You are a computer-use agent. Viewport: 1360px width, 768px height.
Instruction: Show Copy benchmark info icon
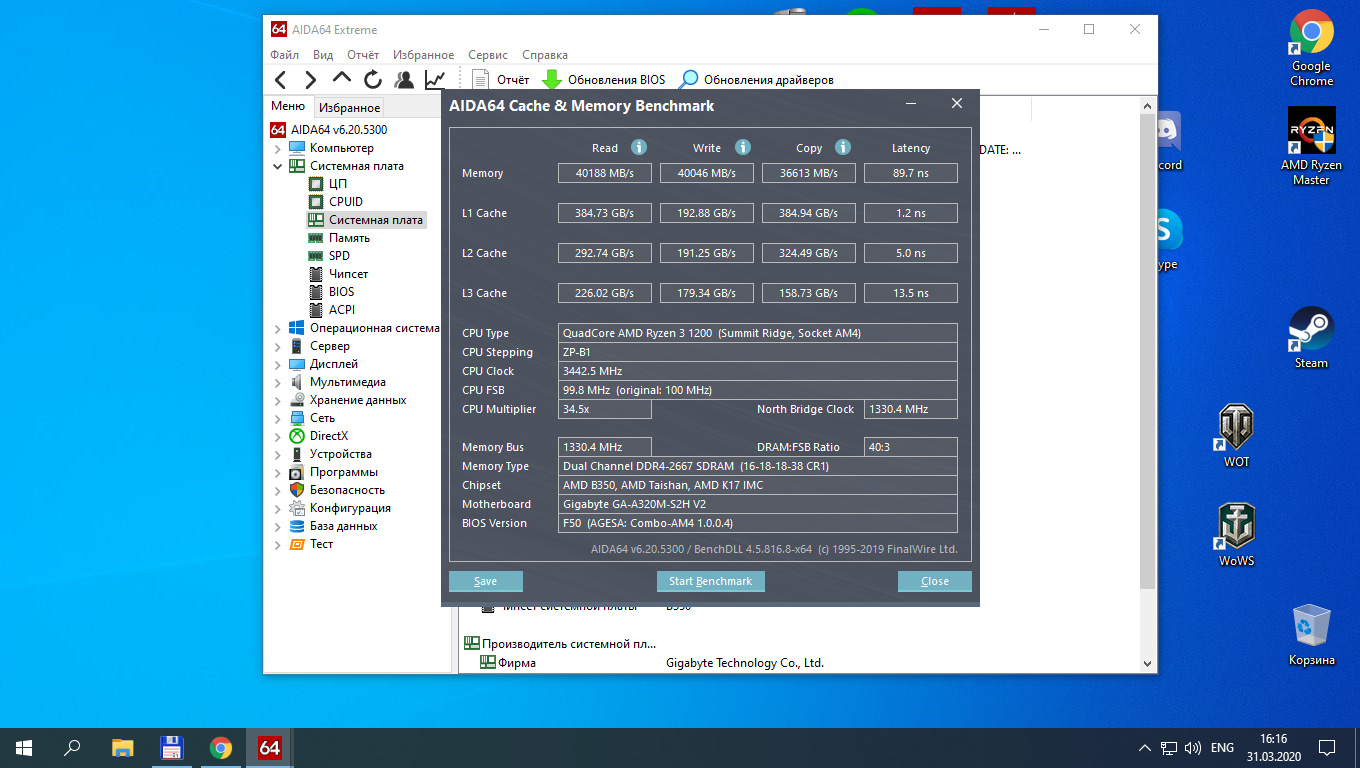[x=843, y=147]
